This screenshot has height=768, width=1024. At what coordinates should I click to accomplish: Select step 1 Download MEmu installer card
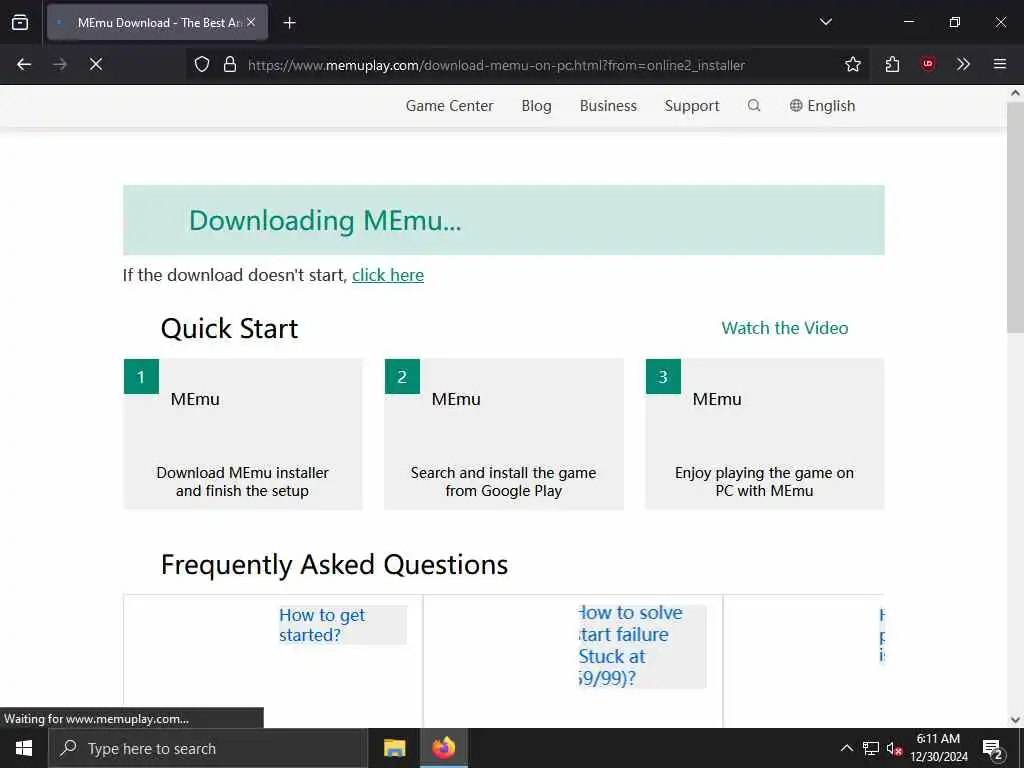(243, 434)
